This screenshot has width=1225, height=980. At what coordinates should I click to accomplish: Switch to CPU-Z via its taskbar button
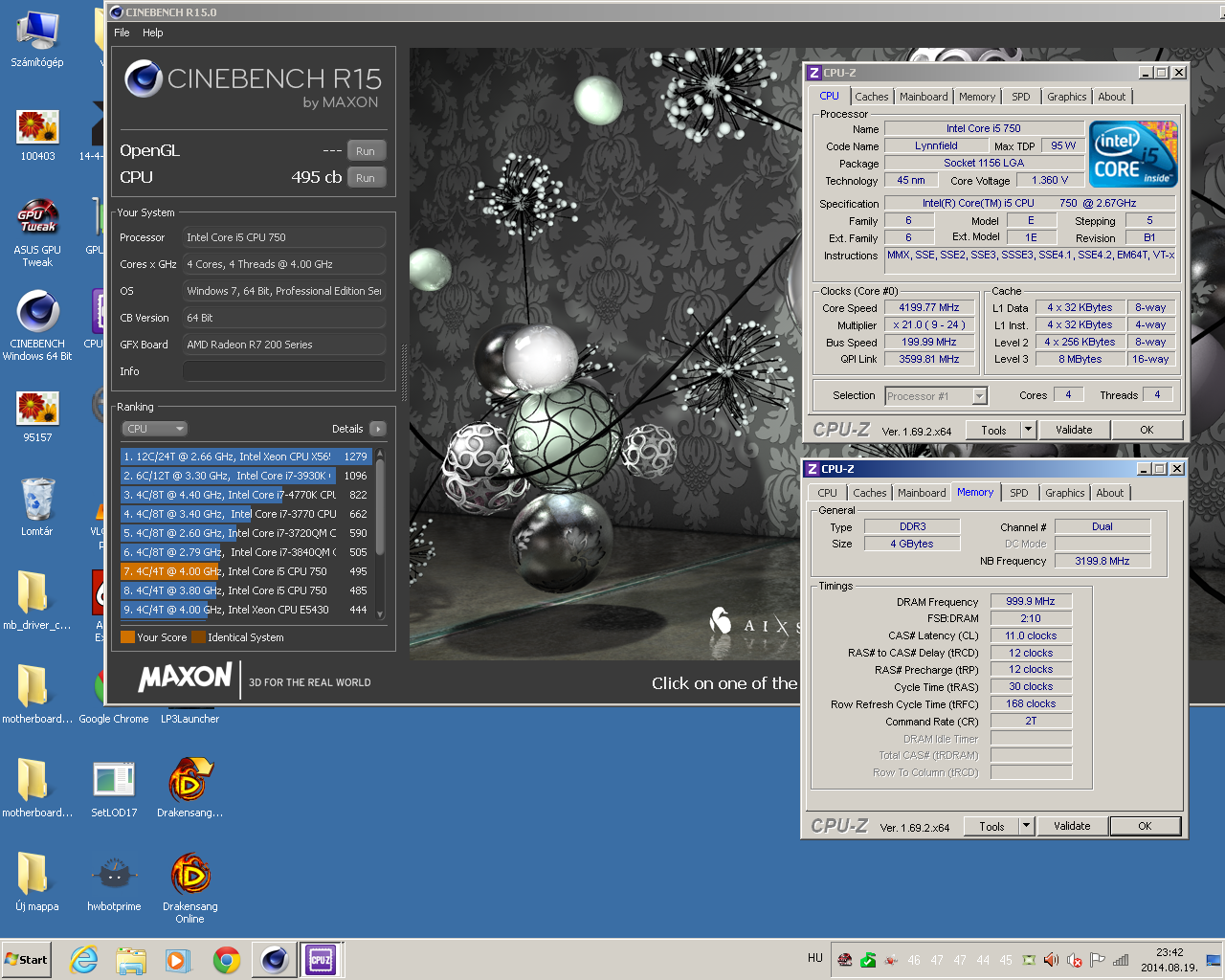[x=321, y=960]
